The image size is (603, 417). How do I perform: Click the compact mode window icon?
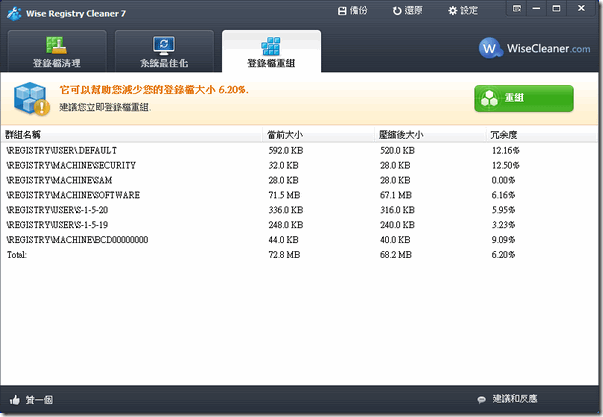[517, 8]
